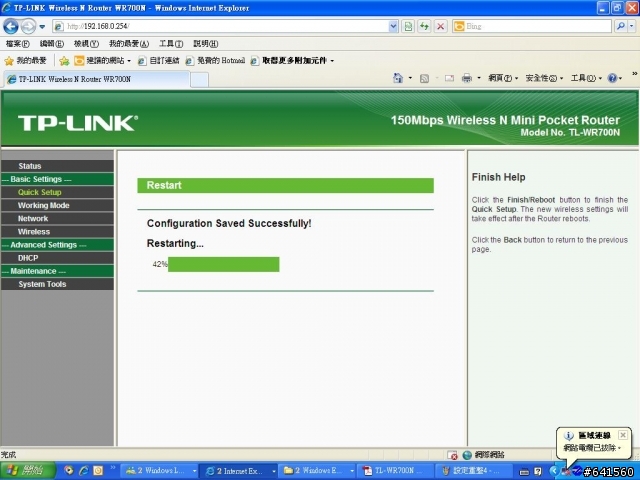The image size is (640, 480).
Task: Open the 建議的網站 suggested sites link
Action: click(x=103, y=61)
